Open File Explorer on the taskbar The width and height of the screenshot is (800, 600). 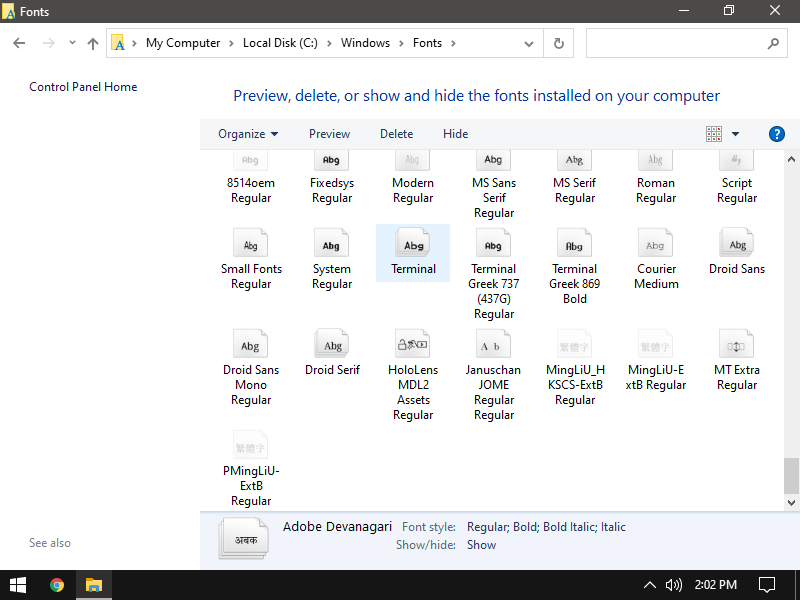coord(94,585)
